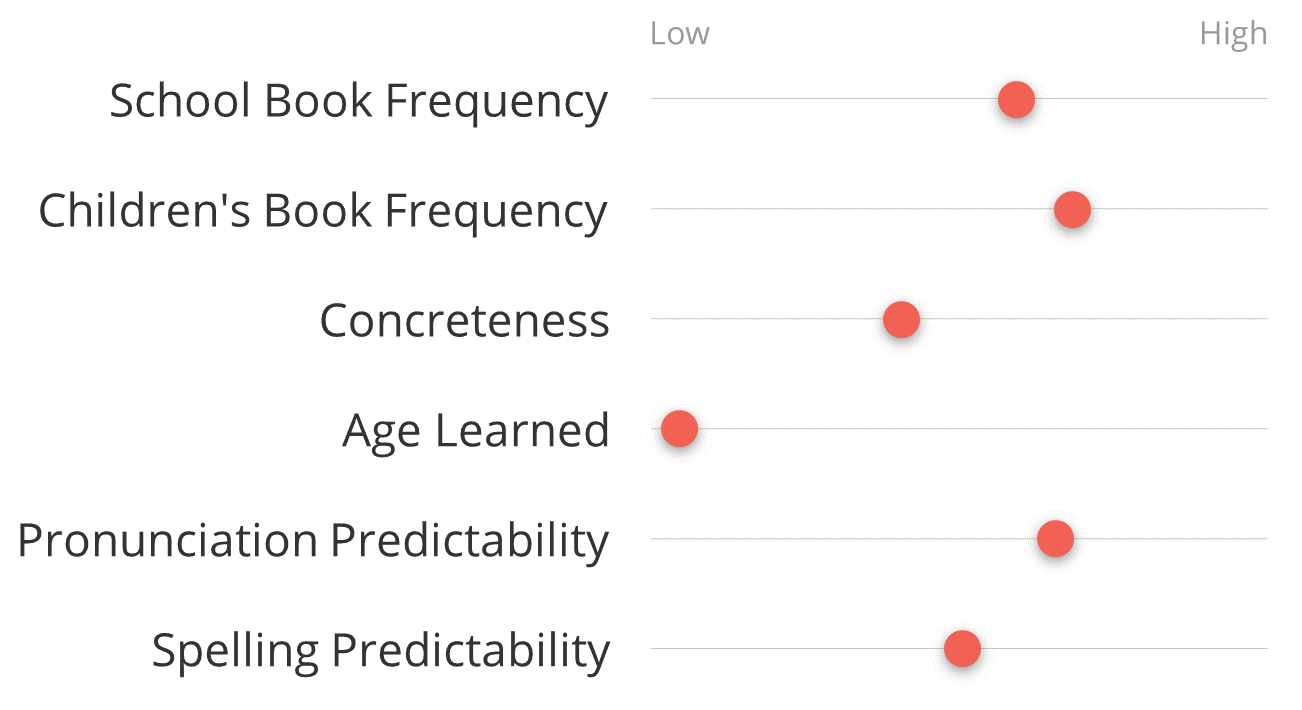Click the high end of Spelling Predictability track
The width and height of the screenshot is (1302, 710).
1260,649
